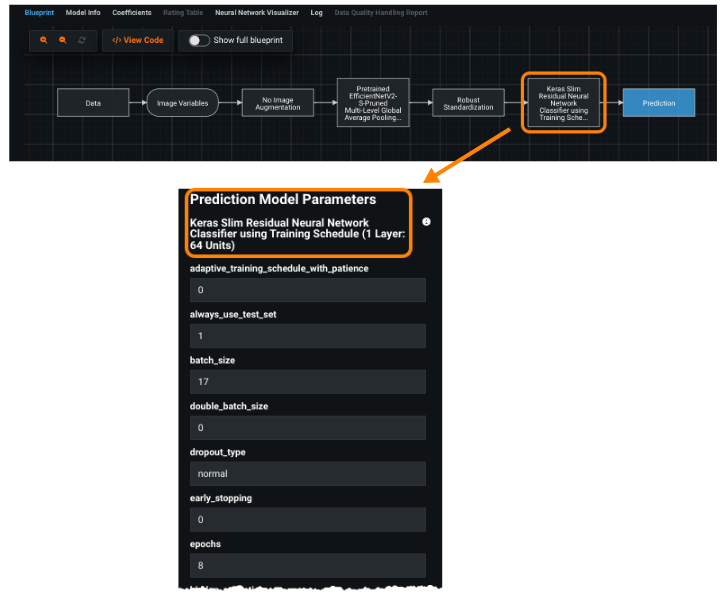Click the zoom in magnifier icon
The height and width of the screenshot is (594, 725).
pyautogui.click(x=44, y=40)
